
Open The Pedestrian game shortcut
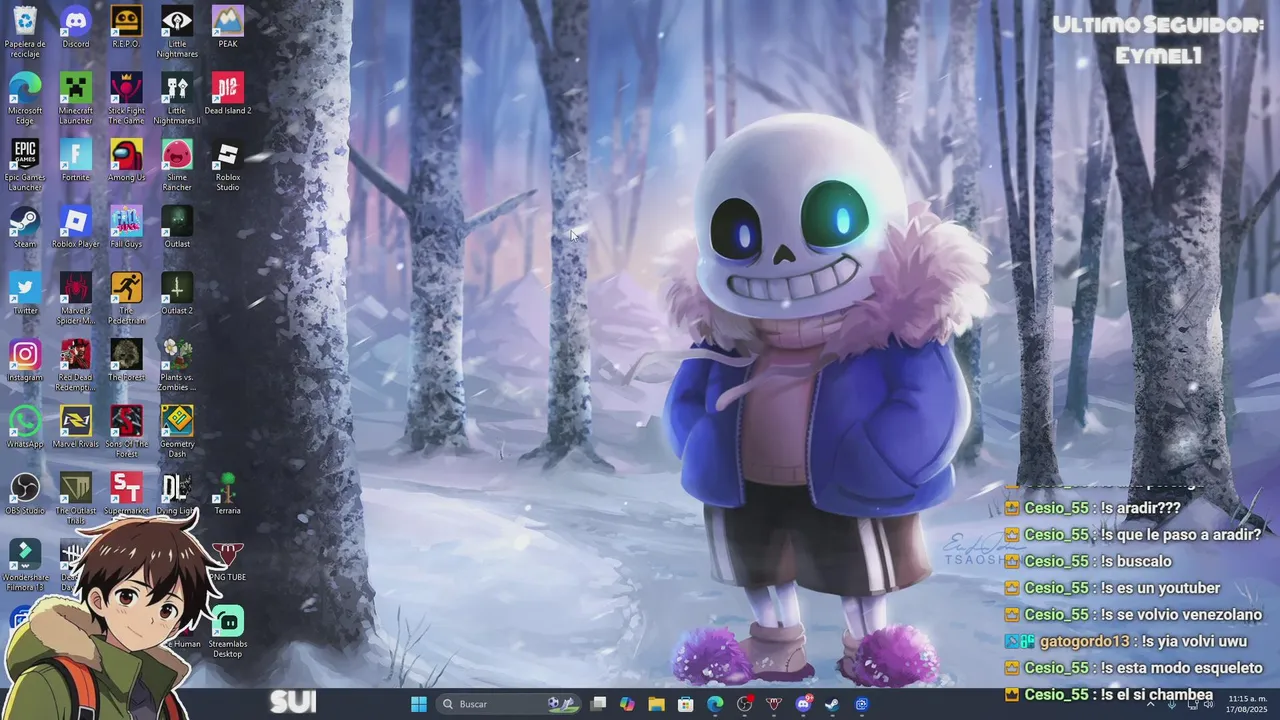tap(126, 298)
